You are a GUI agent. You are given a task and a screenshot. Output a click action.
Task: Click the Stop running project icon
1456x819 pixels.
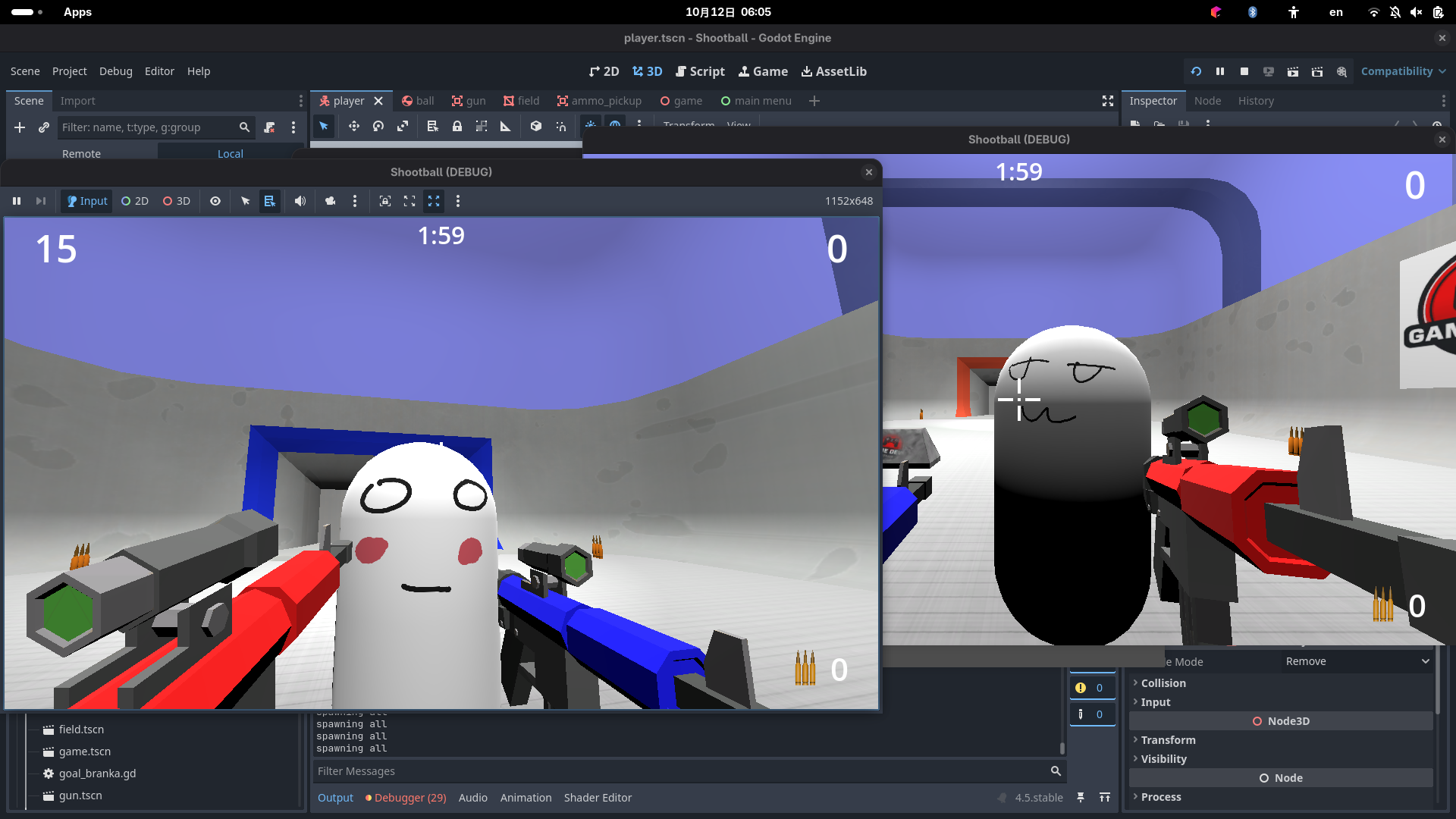[1244, 71]
